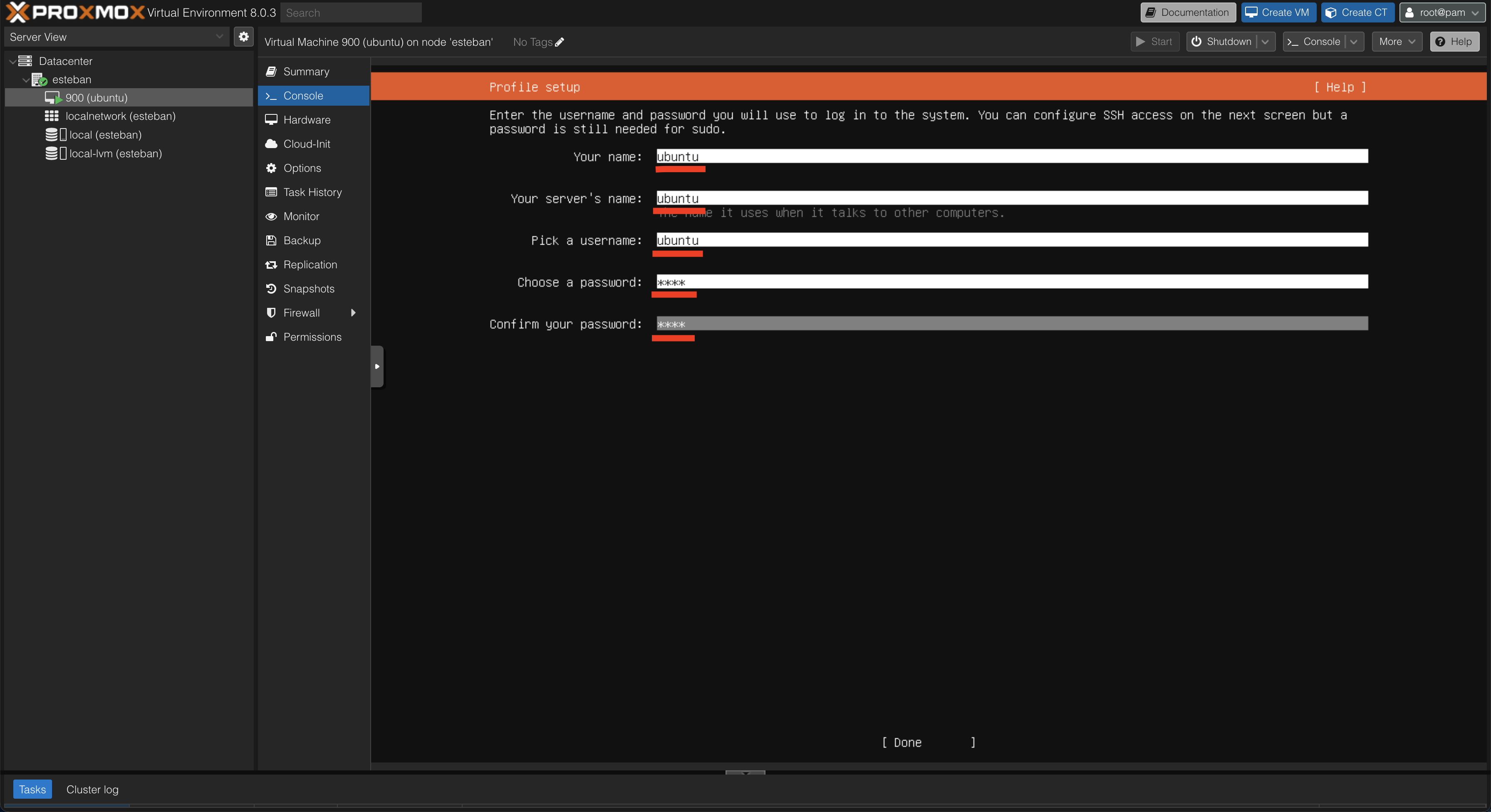Screen dimensions: 1491x812
Task: Click Help in the Profile setup header
Action: 1339,87
